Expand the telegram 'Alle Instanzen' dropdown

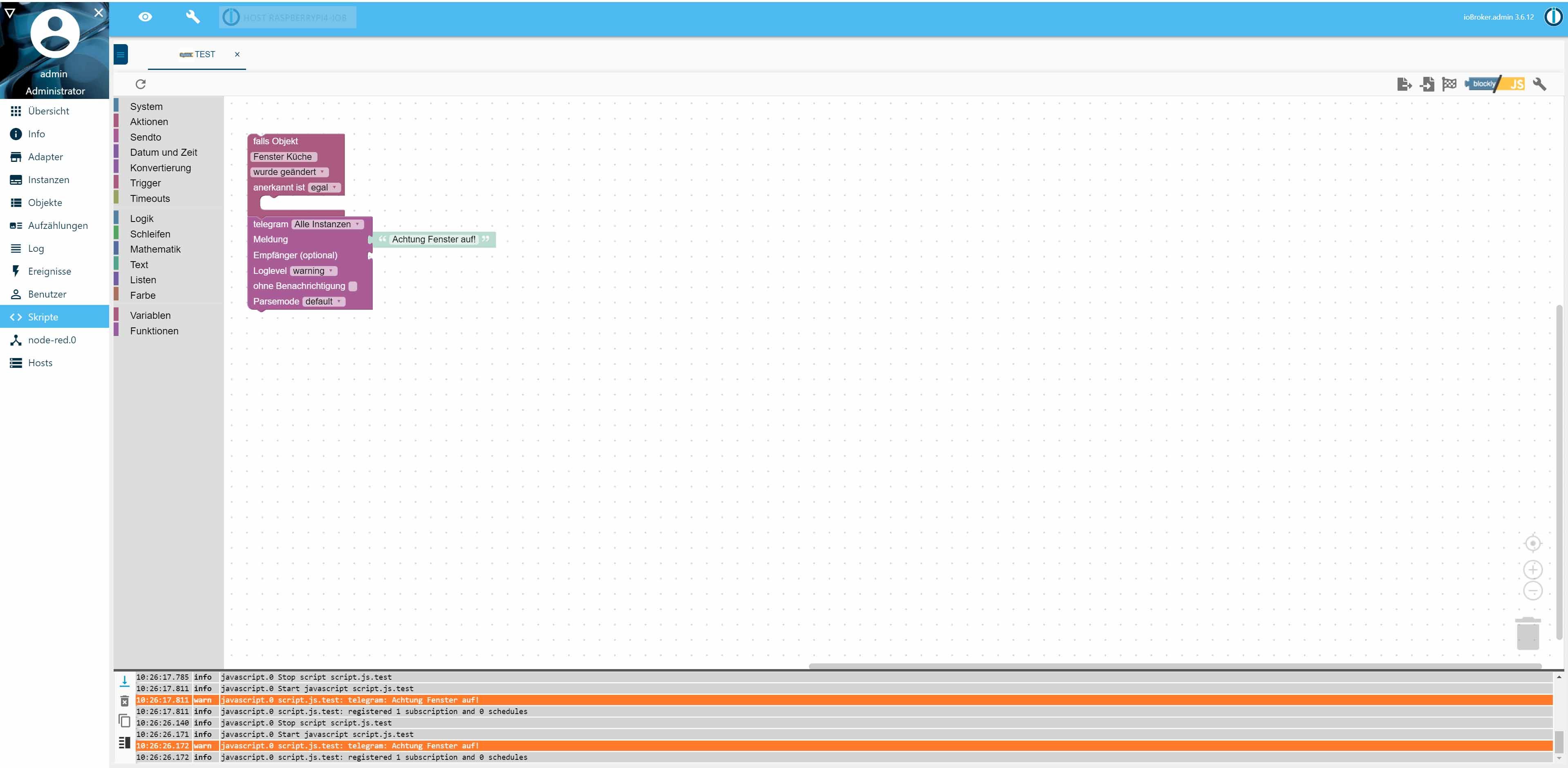point(327,224)
